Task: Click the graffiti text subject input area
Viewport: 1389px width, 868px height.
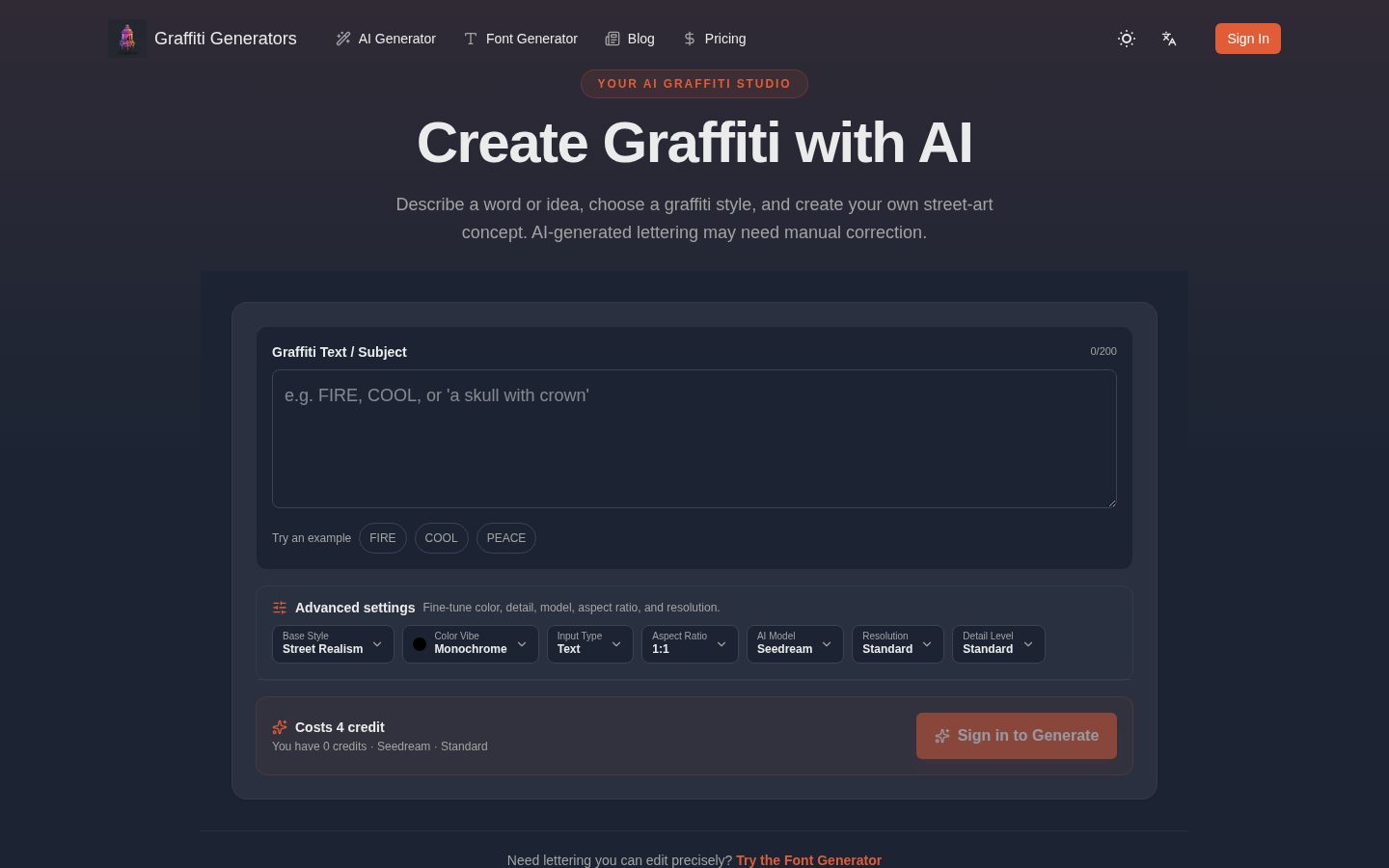Action: tap(694, 439)
